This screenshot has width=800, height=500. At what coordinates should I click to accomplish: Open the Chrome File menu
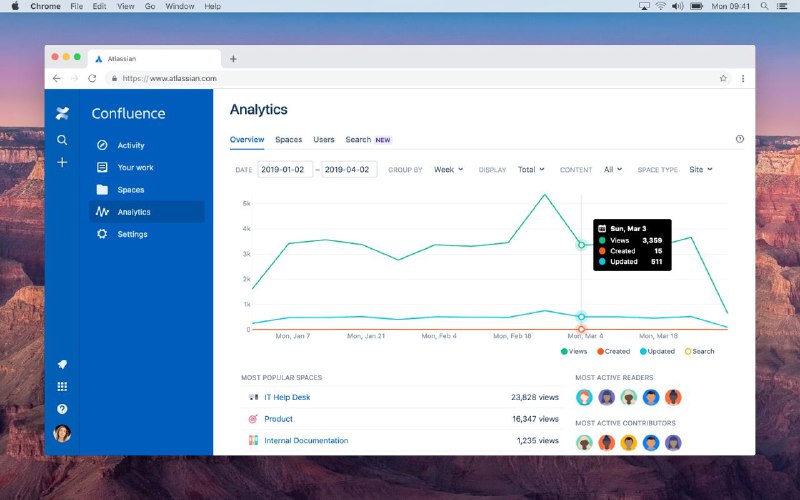(77, 6)
